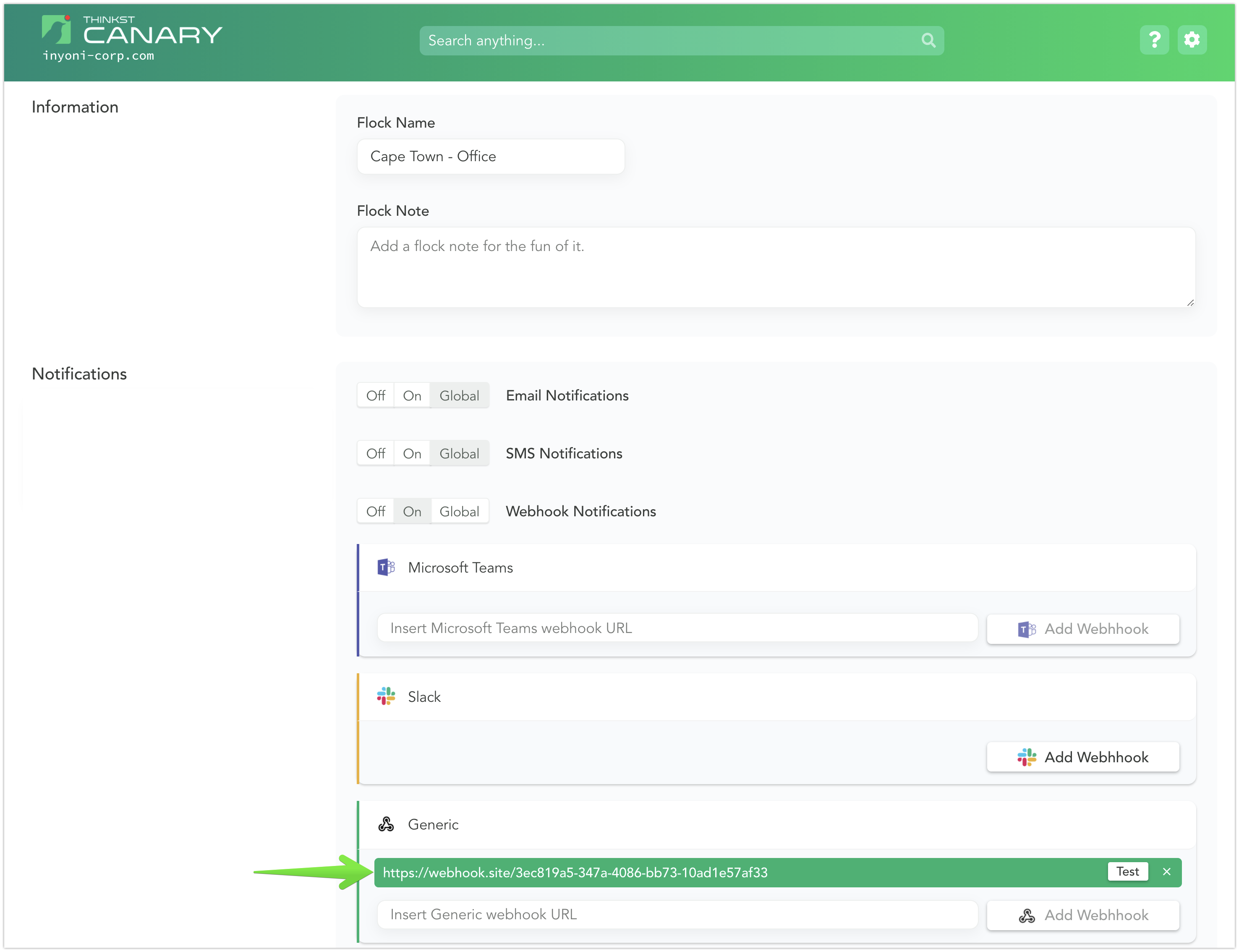The height and width of the screenshot is (952, 1239).
Task: Open the settings gear icon
Action: pos(1192,40)
